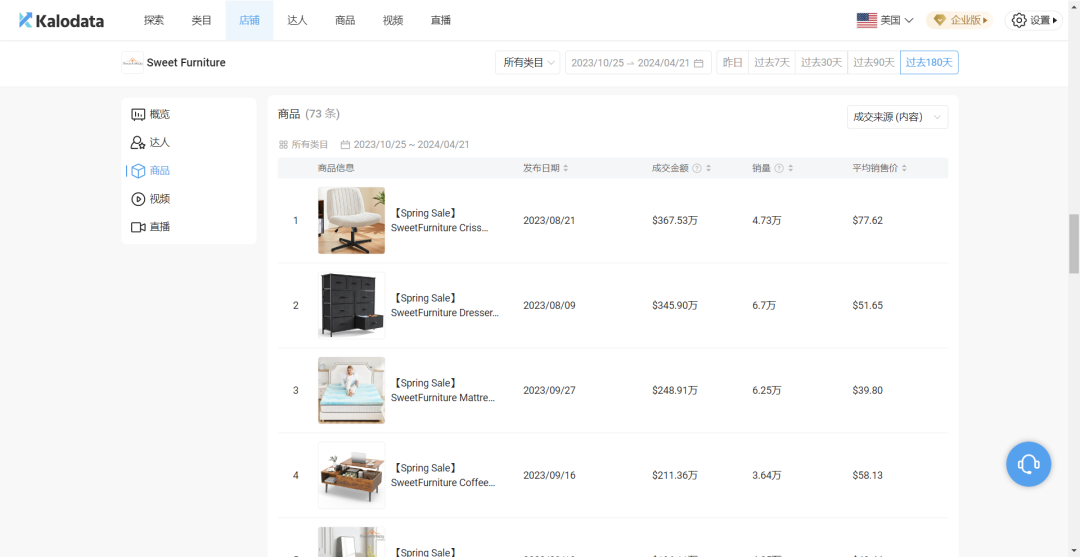Click the $367.53万 sales amount
Image resolution: width=1080 pixels, height=557 pixels.
click(x=675, y=220)
